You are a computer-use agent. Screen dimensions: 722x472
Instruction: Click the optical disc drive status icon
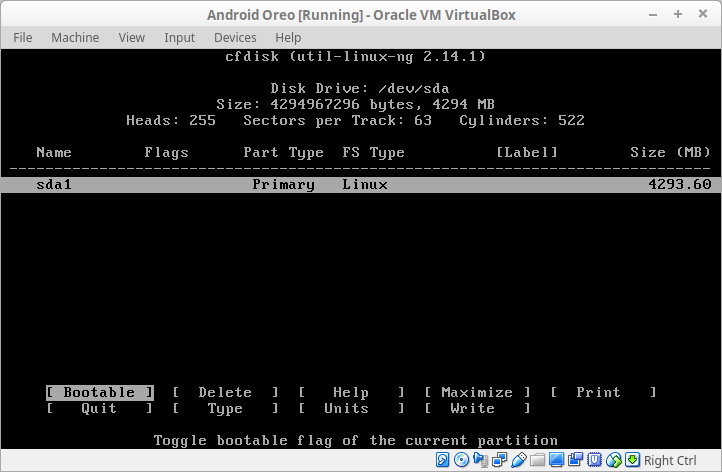tap(461, 460)
